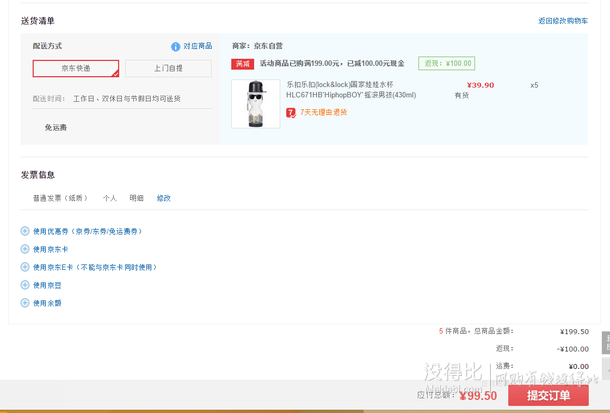Click the 免运费 shipping text
Image resolution: width=610 pixels, height=413 pixels.
pyautogui.click(x=56, y=128)
